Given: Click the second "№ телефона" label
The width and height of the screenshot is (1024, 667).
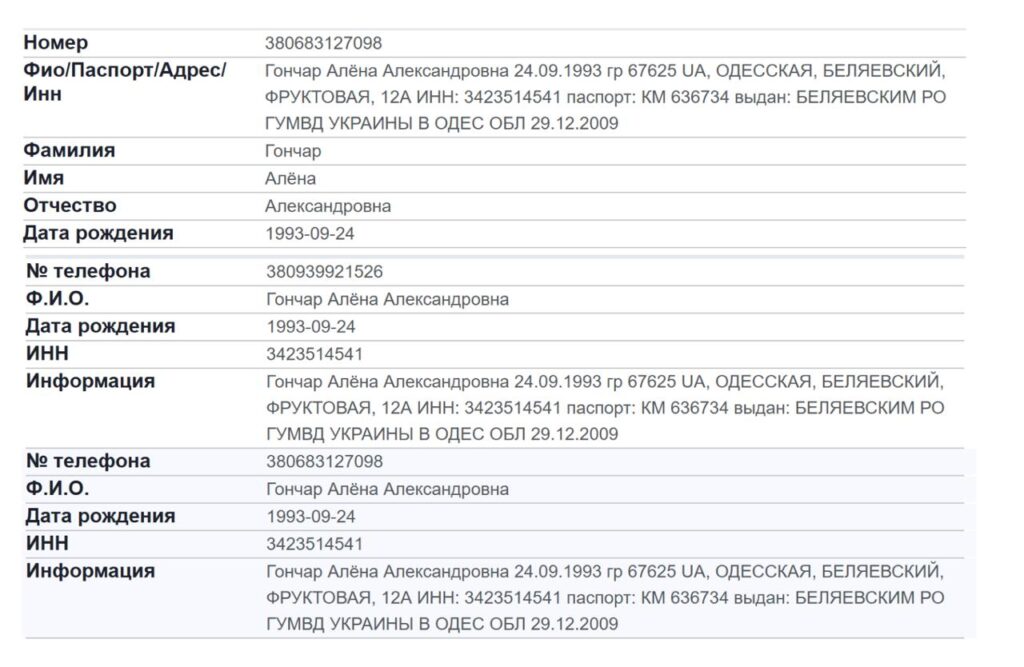Looking at the screenshot, I should pos(88,461).
